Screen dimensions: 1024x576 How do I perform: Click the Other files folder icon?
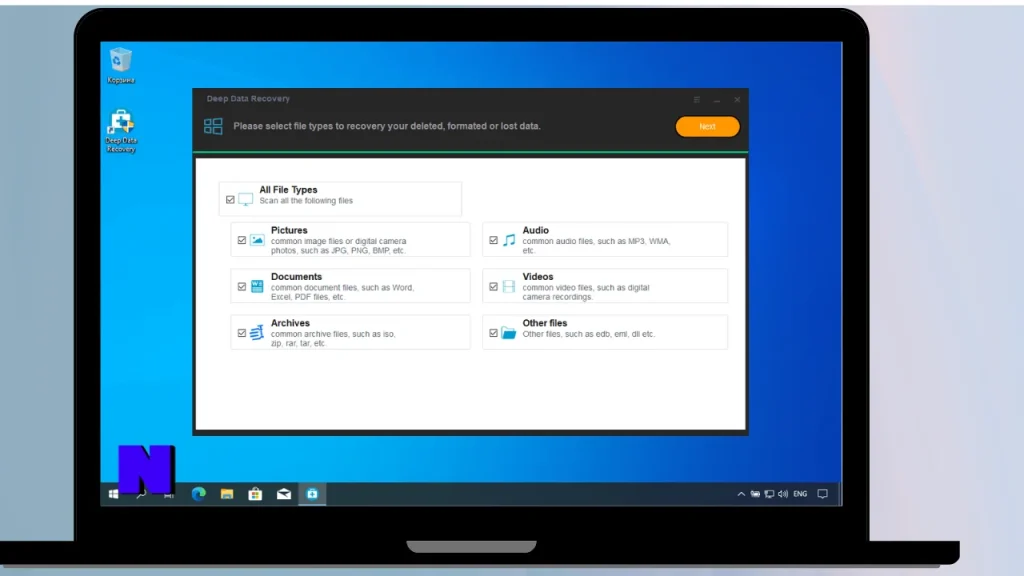(x=509, y=333)
